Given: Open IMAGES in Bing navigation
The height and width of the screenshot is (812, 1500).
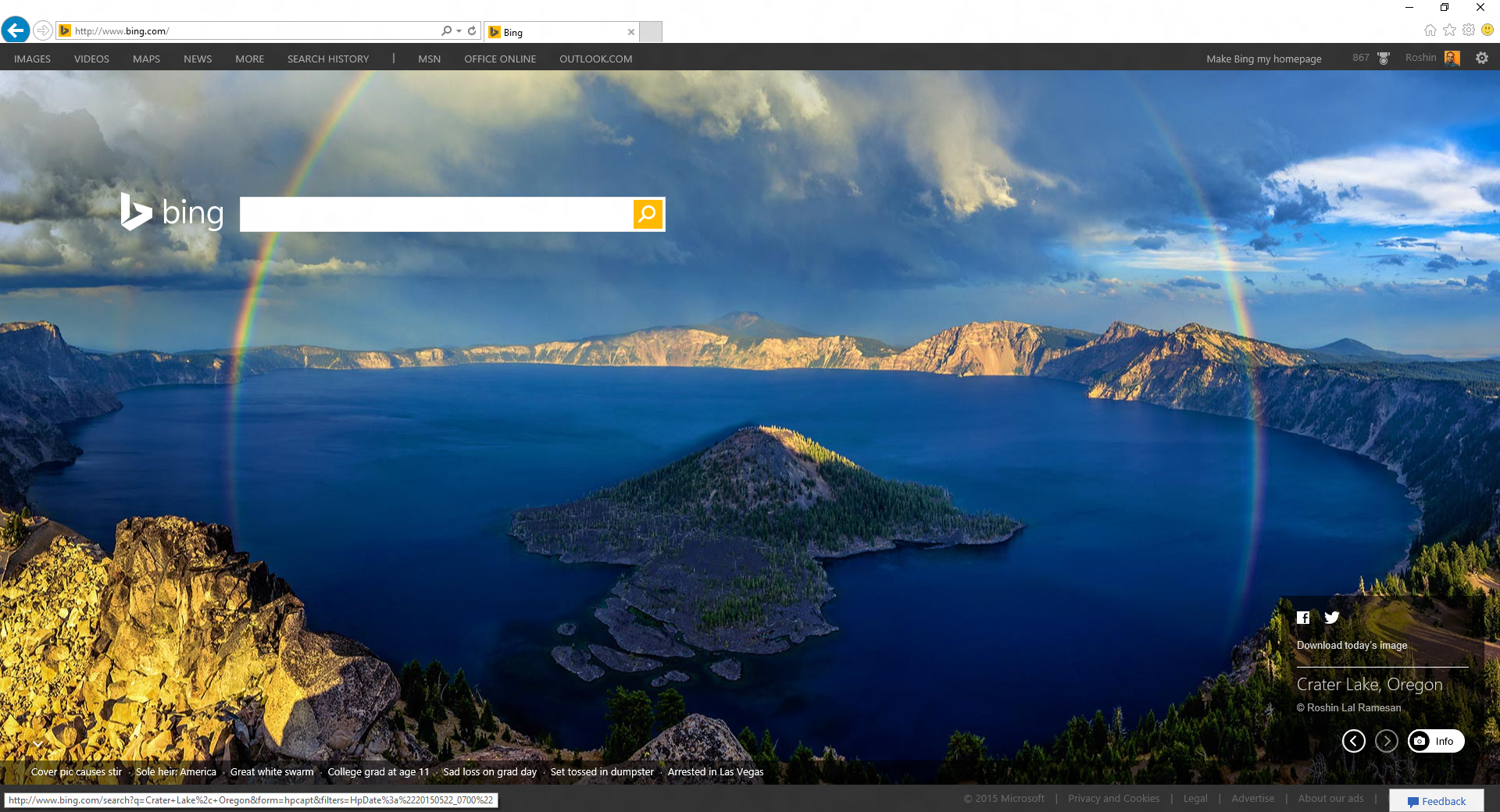Looking at the screenshot, I should click(32, 59).
